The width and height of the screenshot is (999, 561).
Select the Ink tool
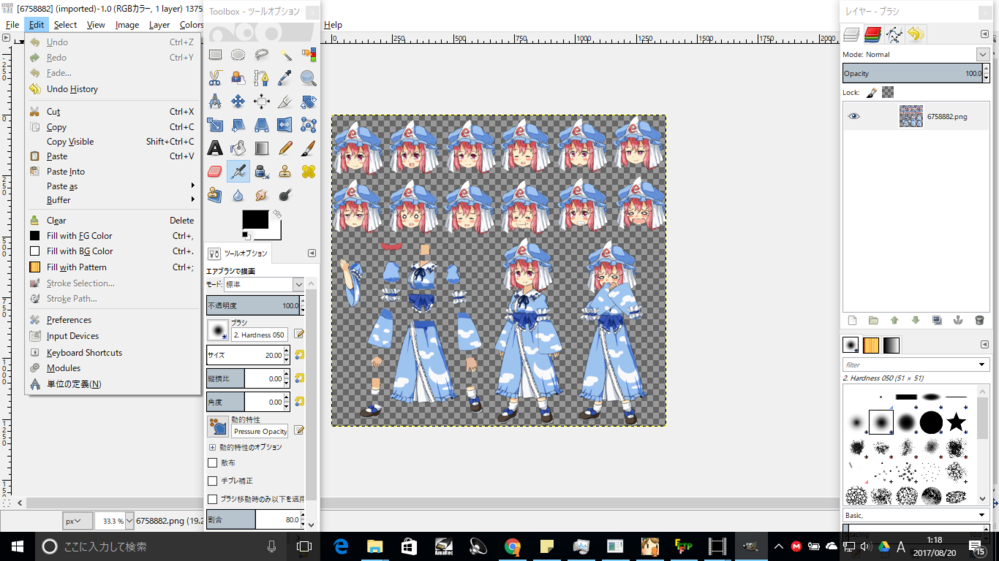tap(261, 171)
